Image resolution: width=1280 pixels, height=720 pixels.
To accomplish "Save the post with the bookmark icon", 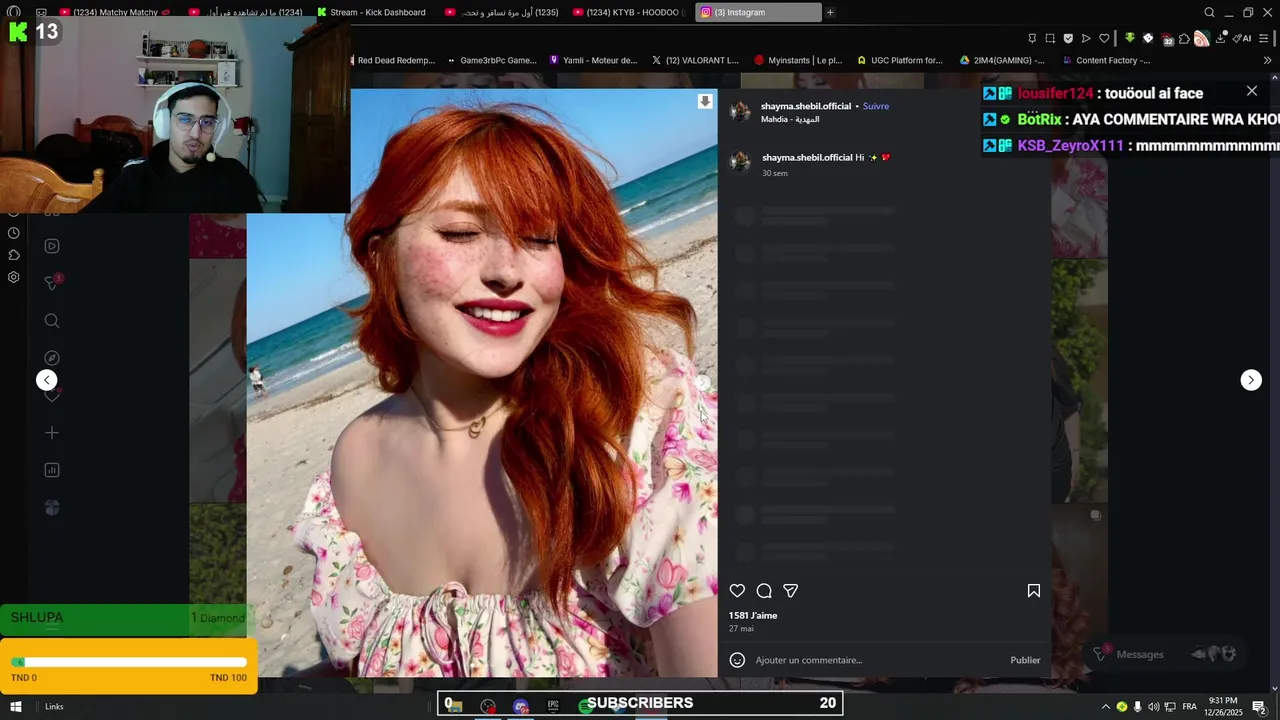I will [x=1034, y=591].
